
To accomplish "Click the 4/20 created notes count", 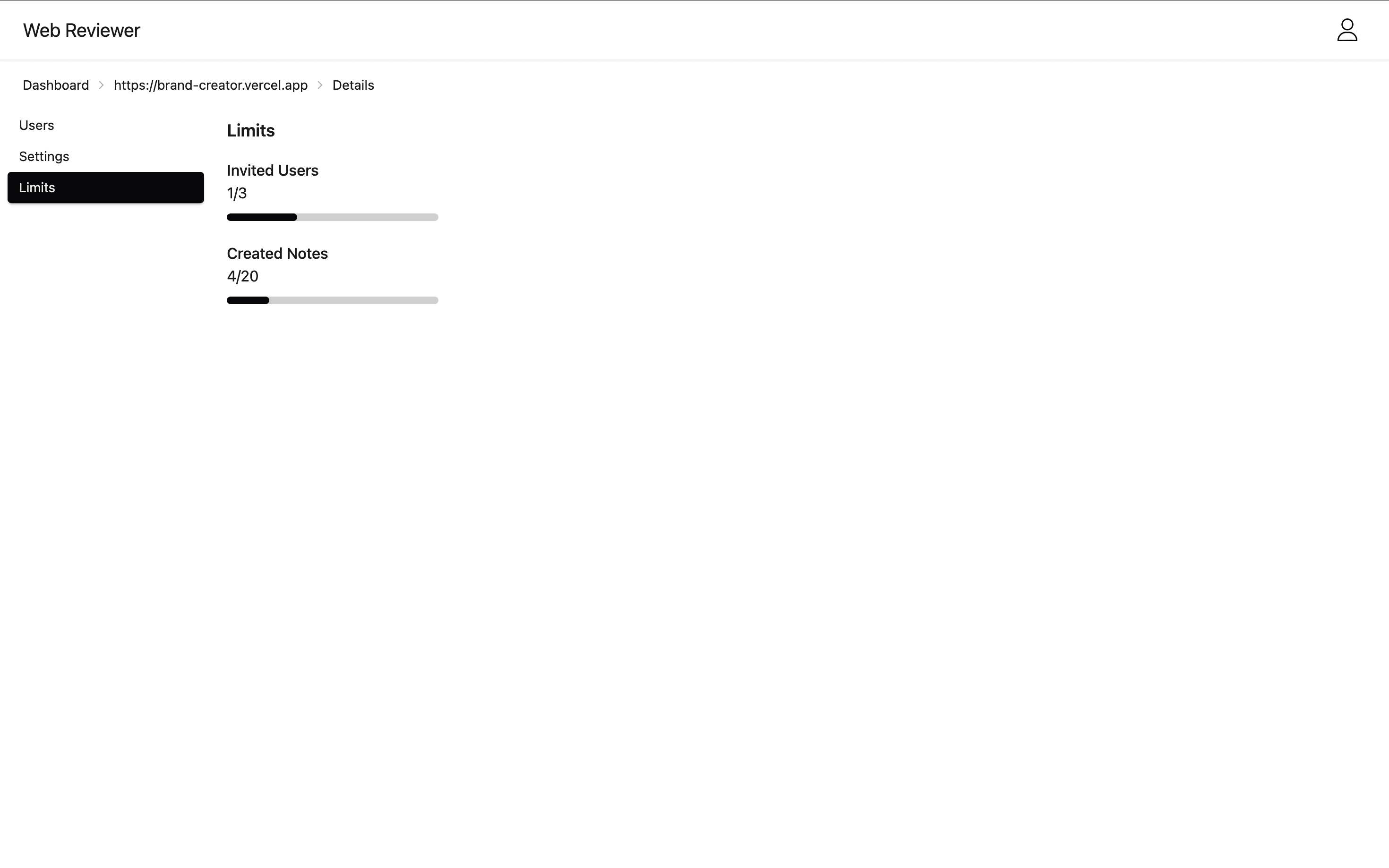I will tap(242, 276).
